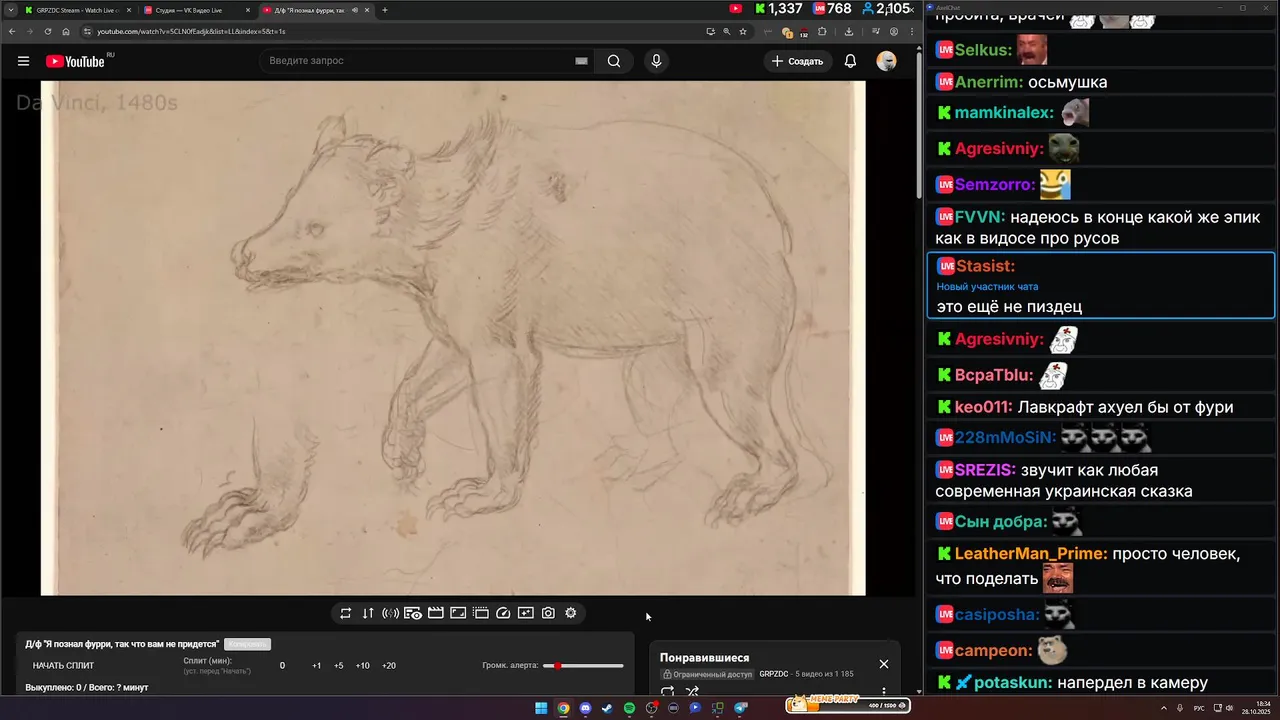Click the clapperboard icon in player toolbar
This screenshot has height=720, width=1280.
pyautogui.click(x=436, y=613)
